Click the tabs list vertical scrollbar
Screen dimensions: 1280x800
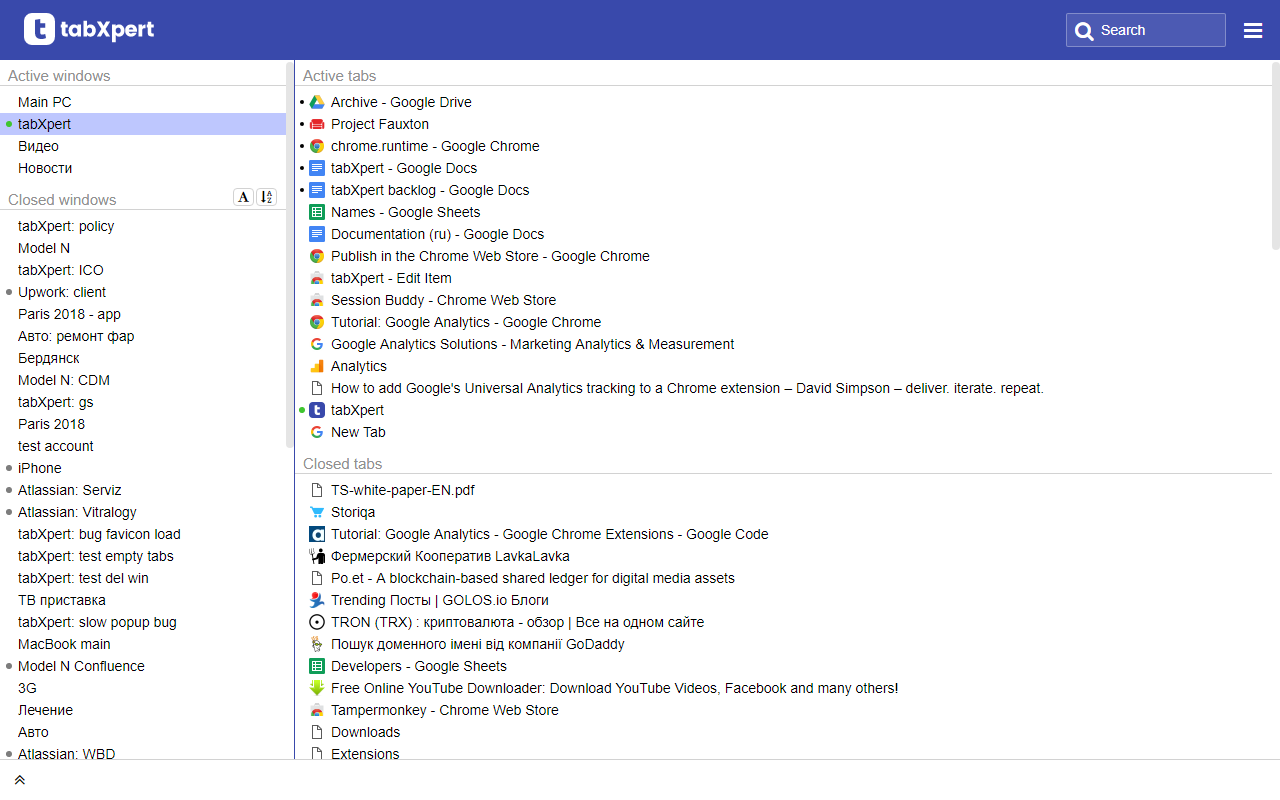(1275, 155)
